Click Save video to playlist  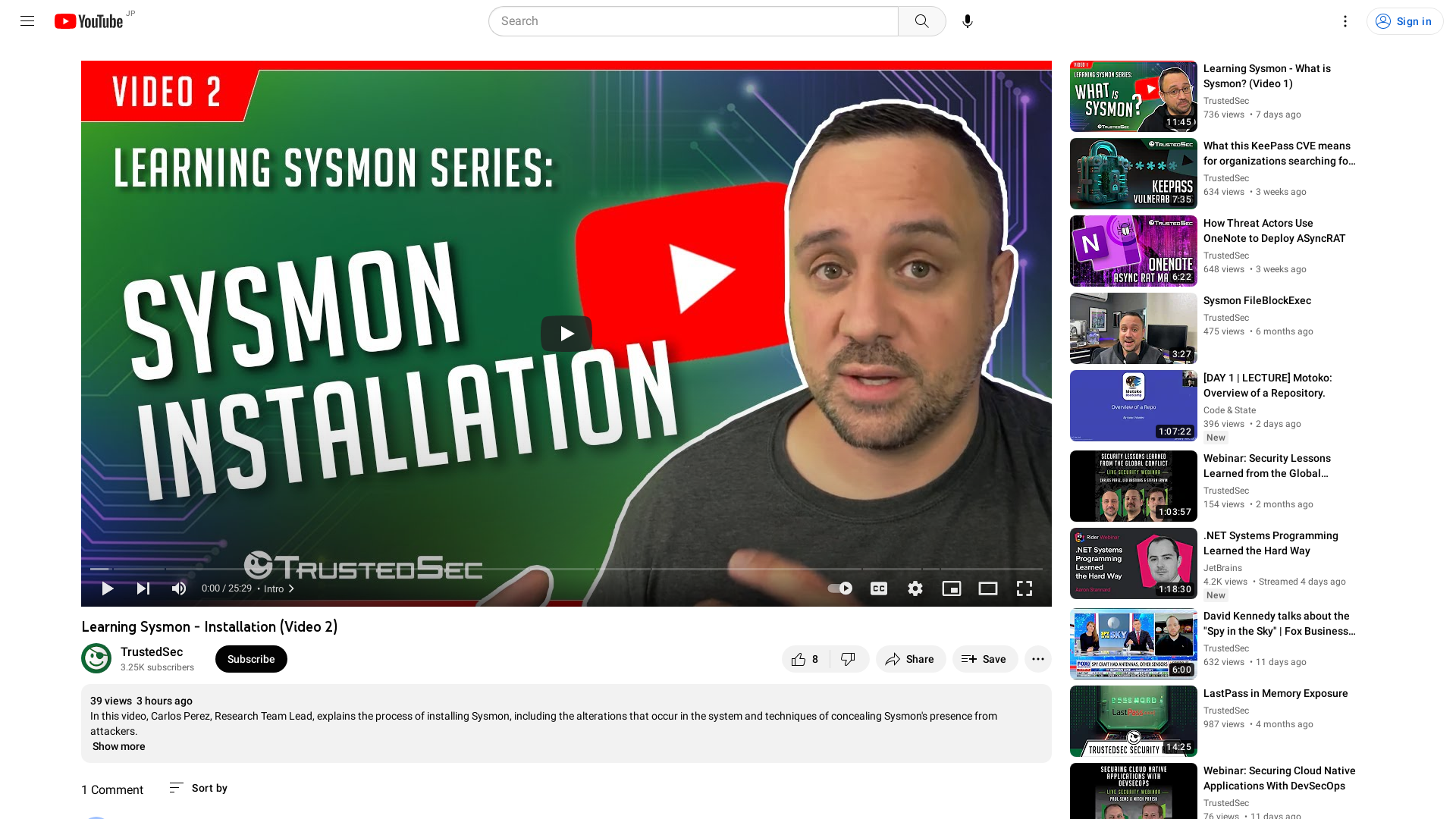click(984, 659)
